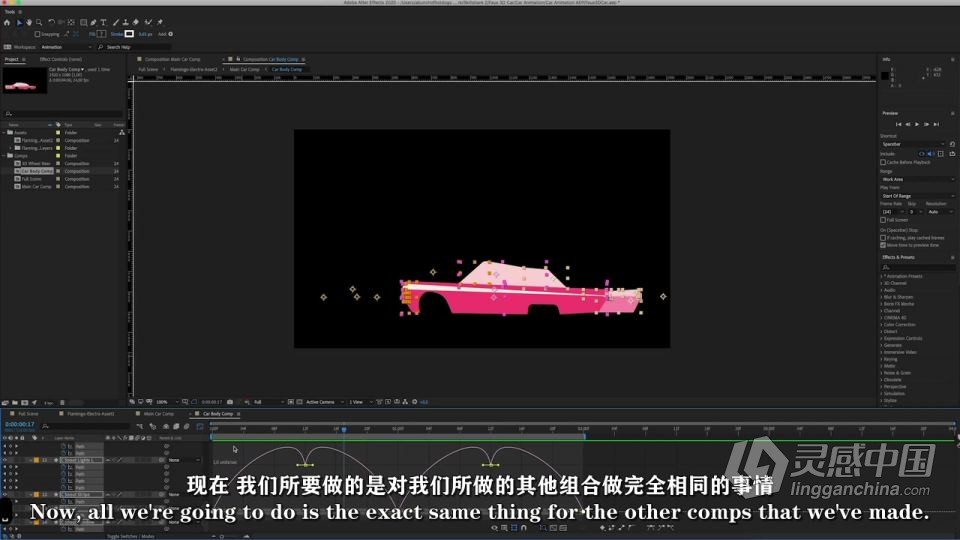
Task: Select the Pan Behind anchor point tool
Action: coord(71,22)
